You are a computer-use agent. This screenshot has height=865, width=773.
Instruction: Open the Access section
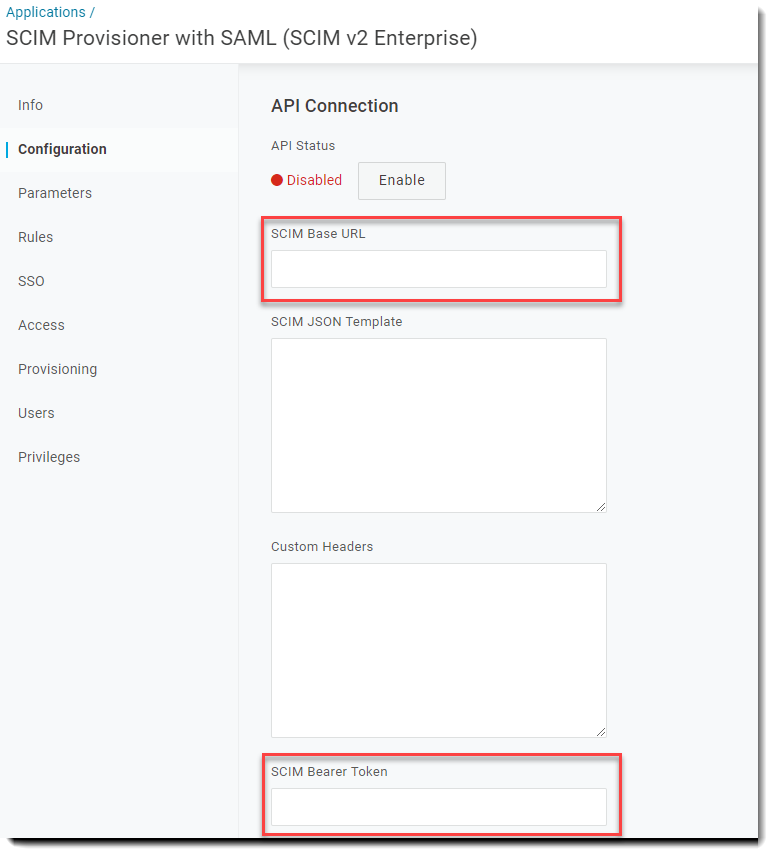41,325
